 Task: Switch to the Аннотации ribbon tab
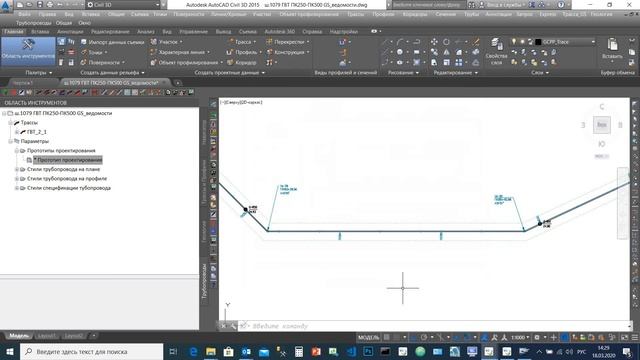[70, 31]
